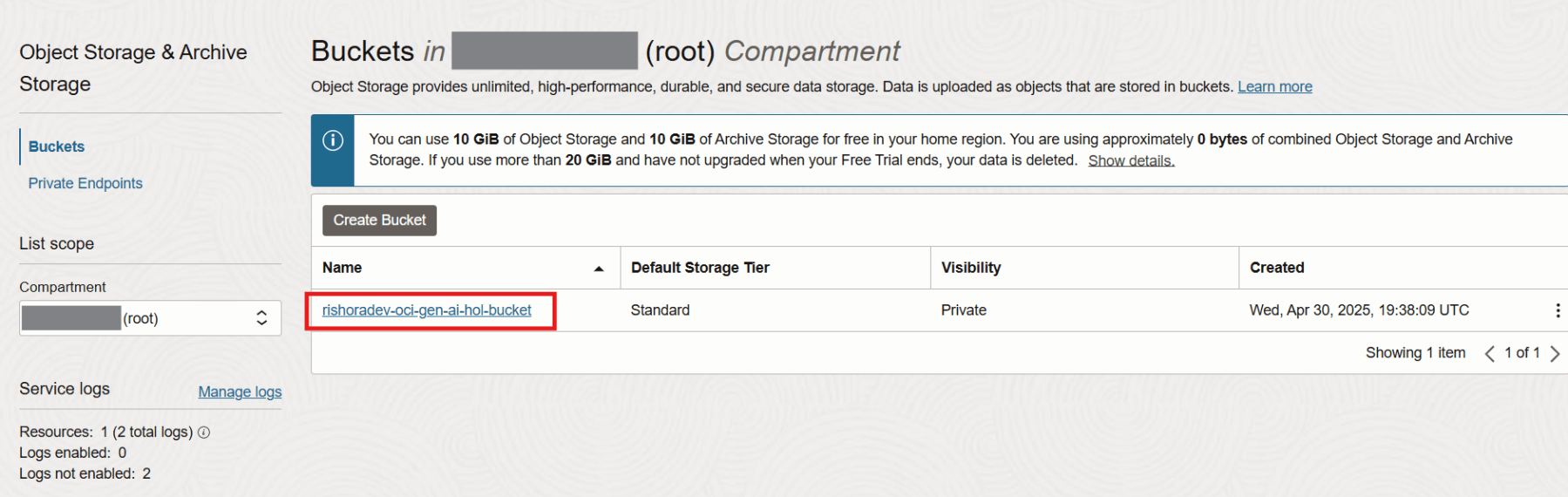This screenshot has height=497, width=1568.
Task: Go to the next page of buckets
Action: pos(1555,353)
